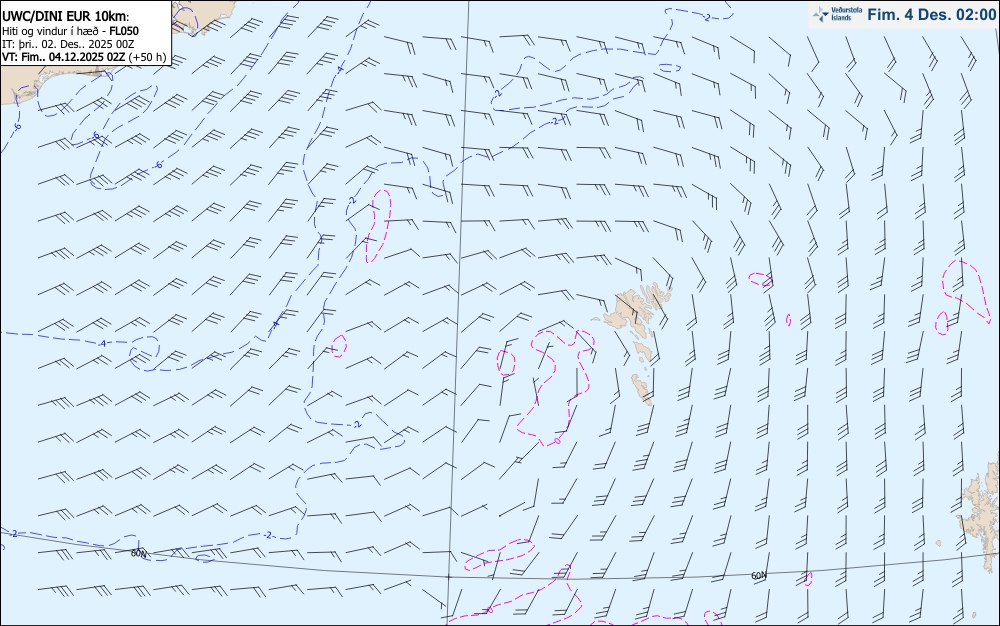Click the 'Fim. 4 Des. 02:00' timestamp
The width and height of the screenshot is (1000, 626).
click(x=931, y=14)
